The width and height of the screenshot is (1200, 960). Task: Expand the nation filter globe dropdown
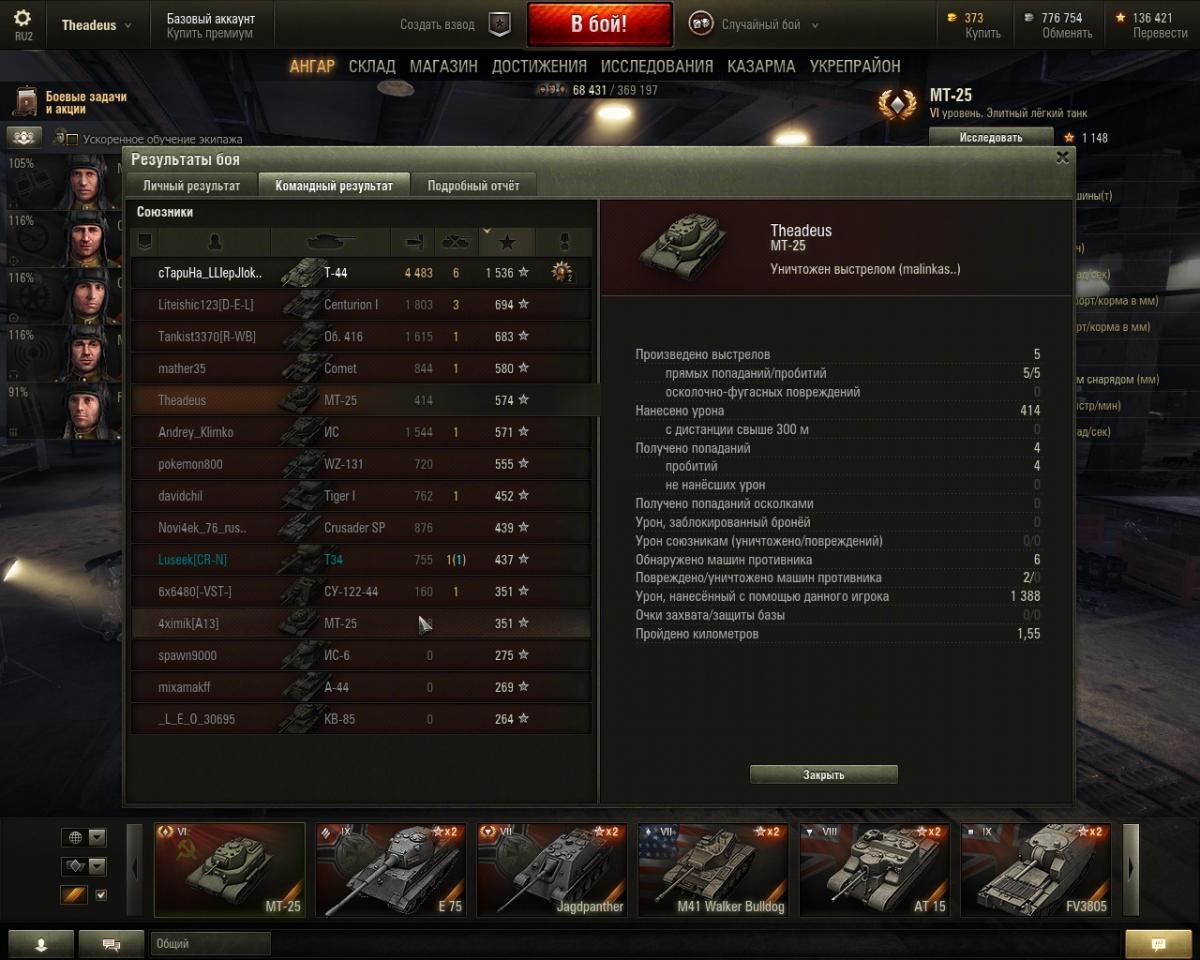84,837
